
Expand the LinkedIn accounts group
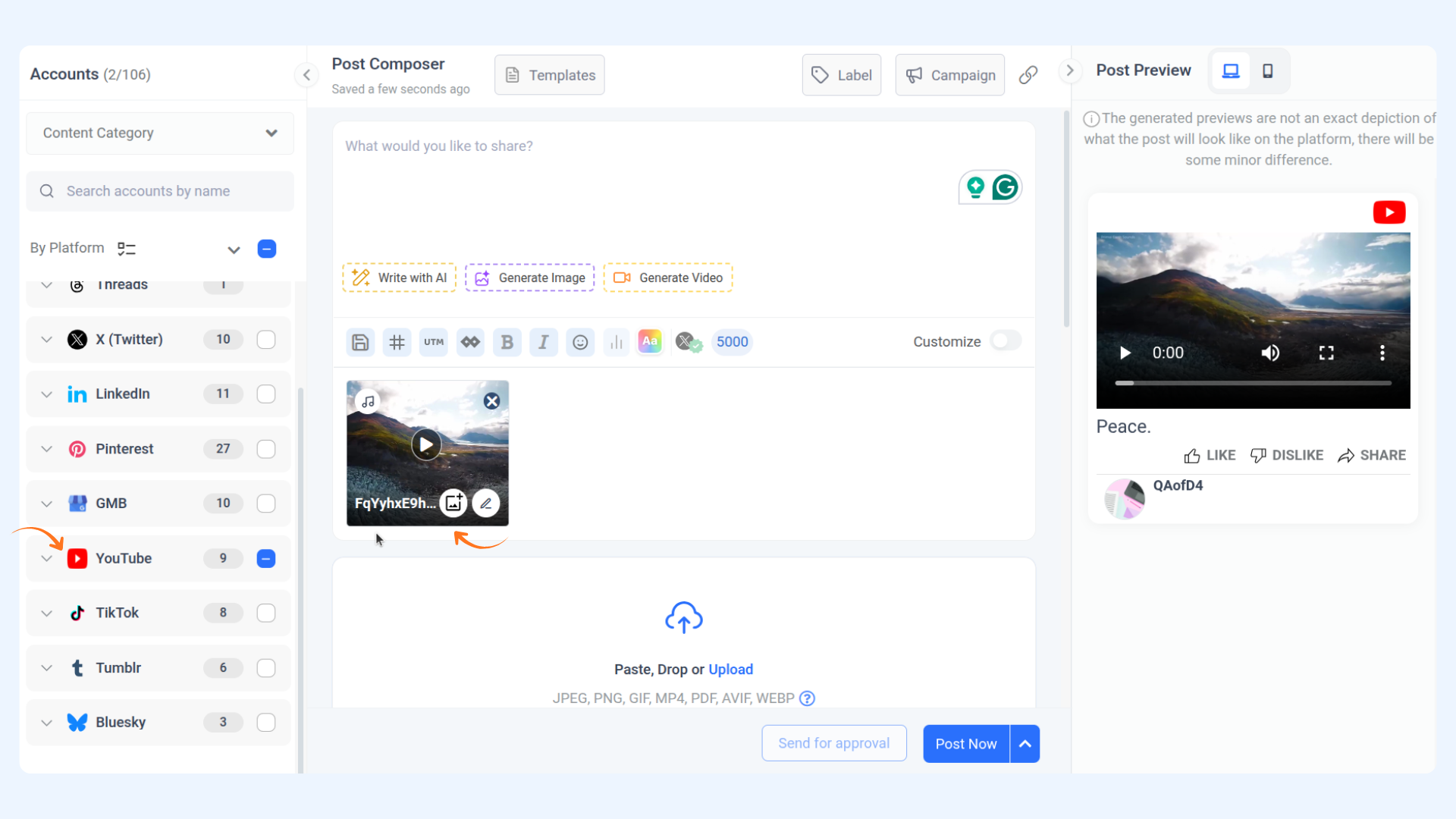tap(47, 394)
